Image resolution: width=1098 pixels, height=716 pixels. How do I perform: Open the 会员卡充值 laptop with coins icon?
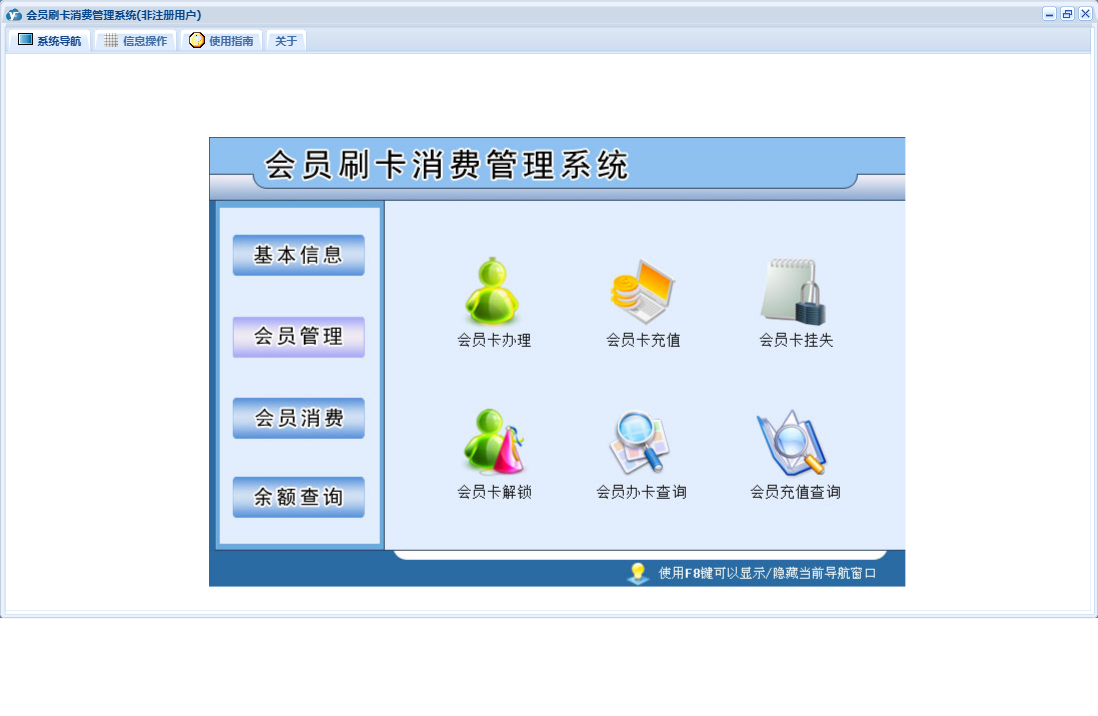pos(642,291)
